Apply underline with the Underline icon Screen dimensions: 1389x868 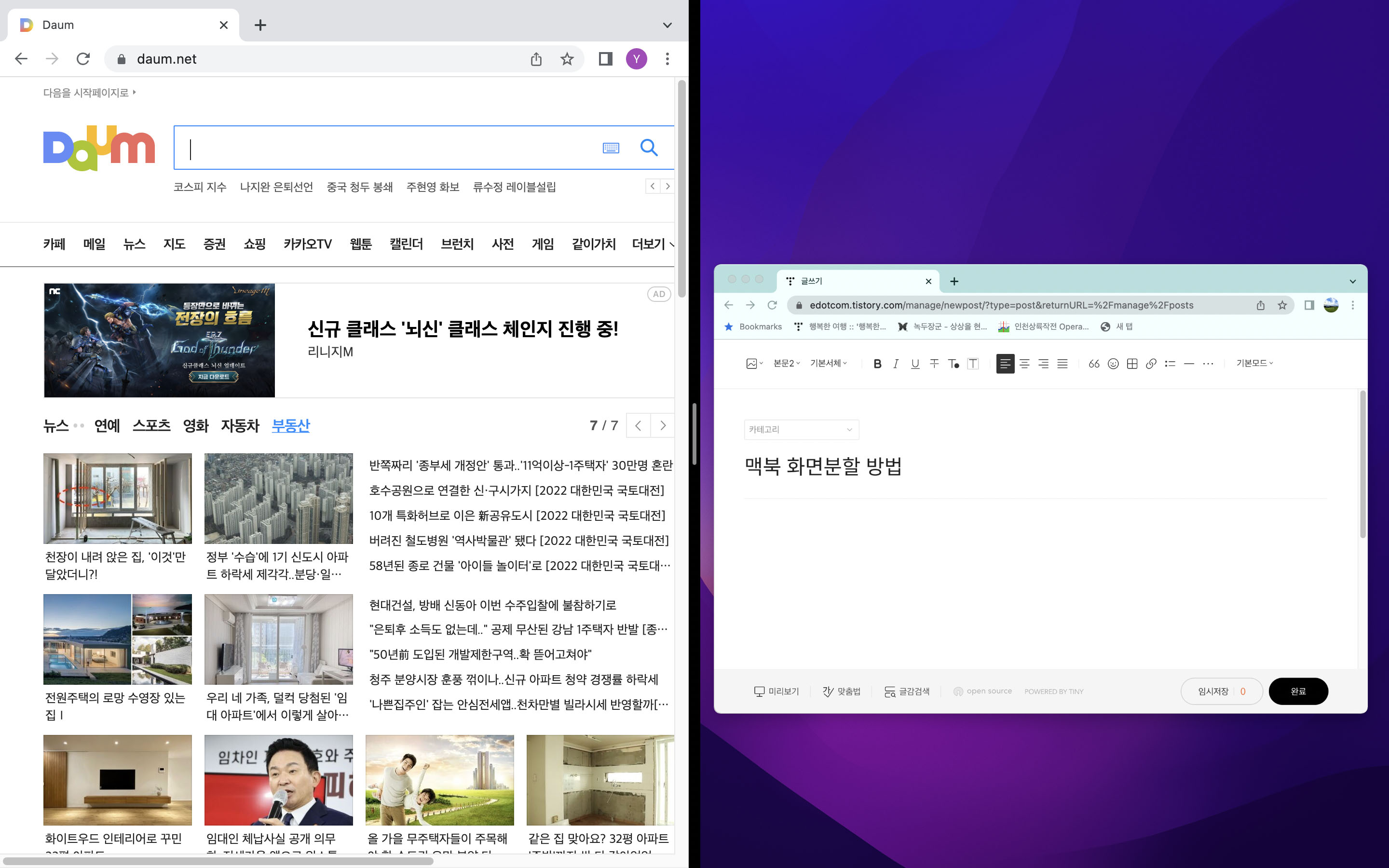click(914, 364)
